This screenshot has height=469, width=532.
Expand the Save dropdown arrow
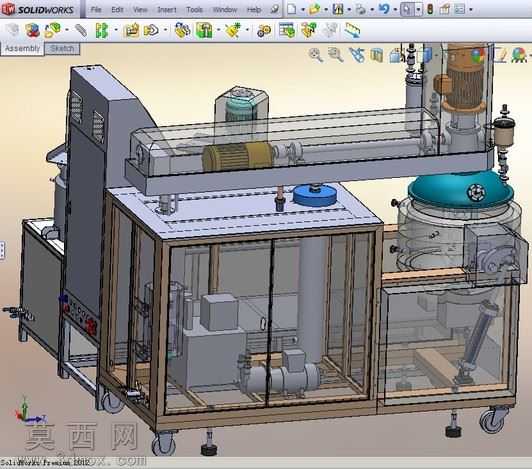(349, 10)
